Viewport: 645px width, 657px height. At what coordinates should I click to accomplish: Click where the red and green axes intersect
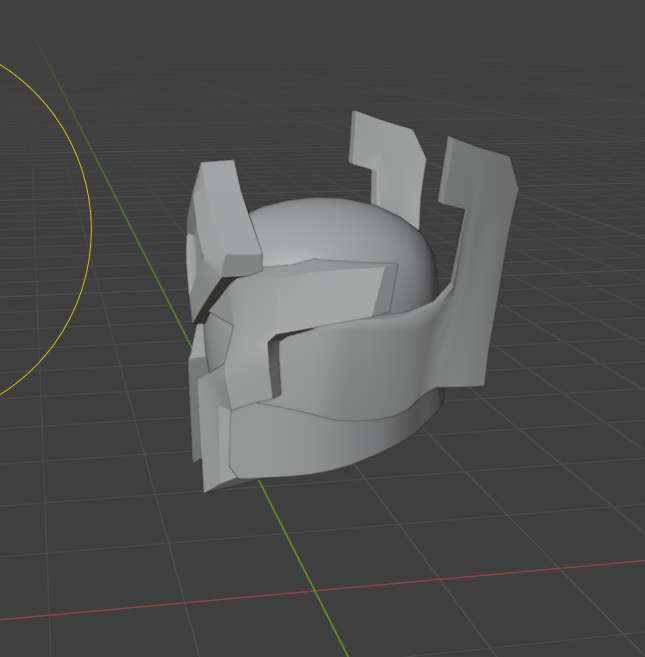[317, 591]
